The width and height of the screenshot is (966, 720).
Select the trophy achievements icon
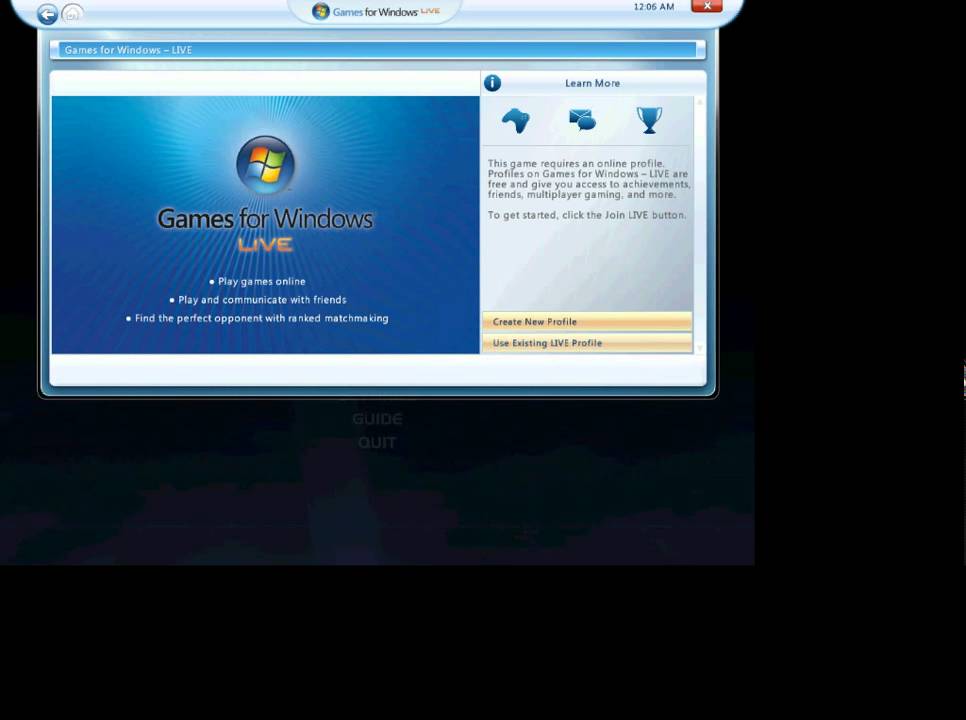point(649,120)
